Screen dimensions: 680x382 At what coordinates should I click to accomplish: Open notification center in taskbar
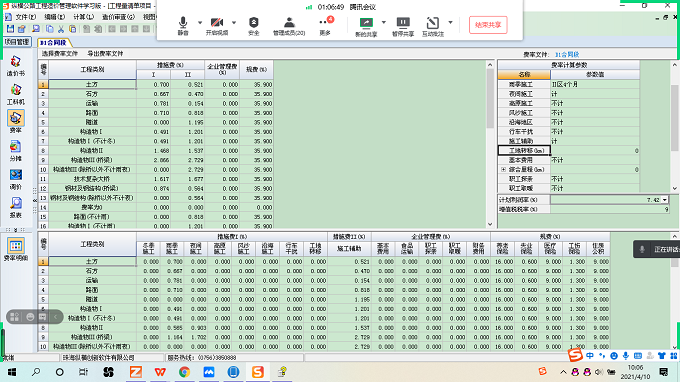click(x=664, y=372)
